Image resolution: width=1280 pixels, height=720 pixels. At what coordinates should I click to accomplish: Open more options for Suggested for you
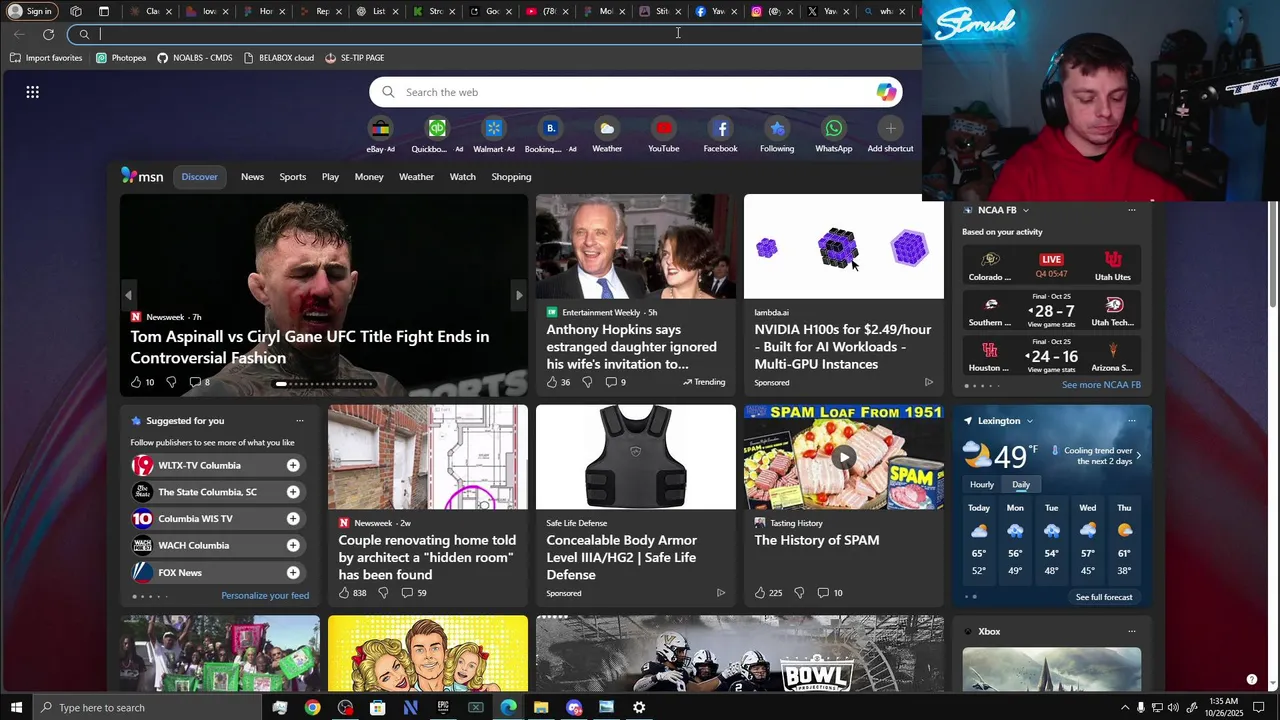[x=299, y=421]
